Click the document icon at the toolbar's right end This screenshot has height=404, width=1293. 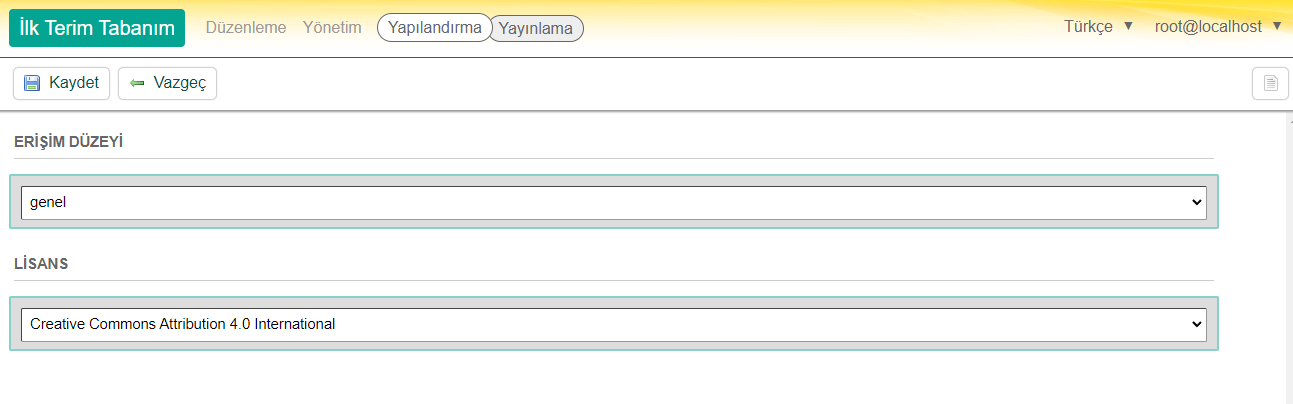[x=1270, y=83]
